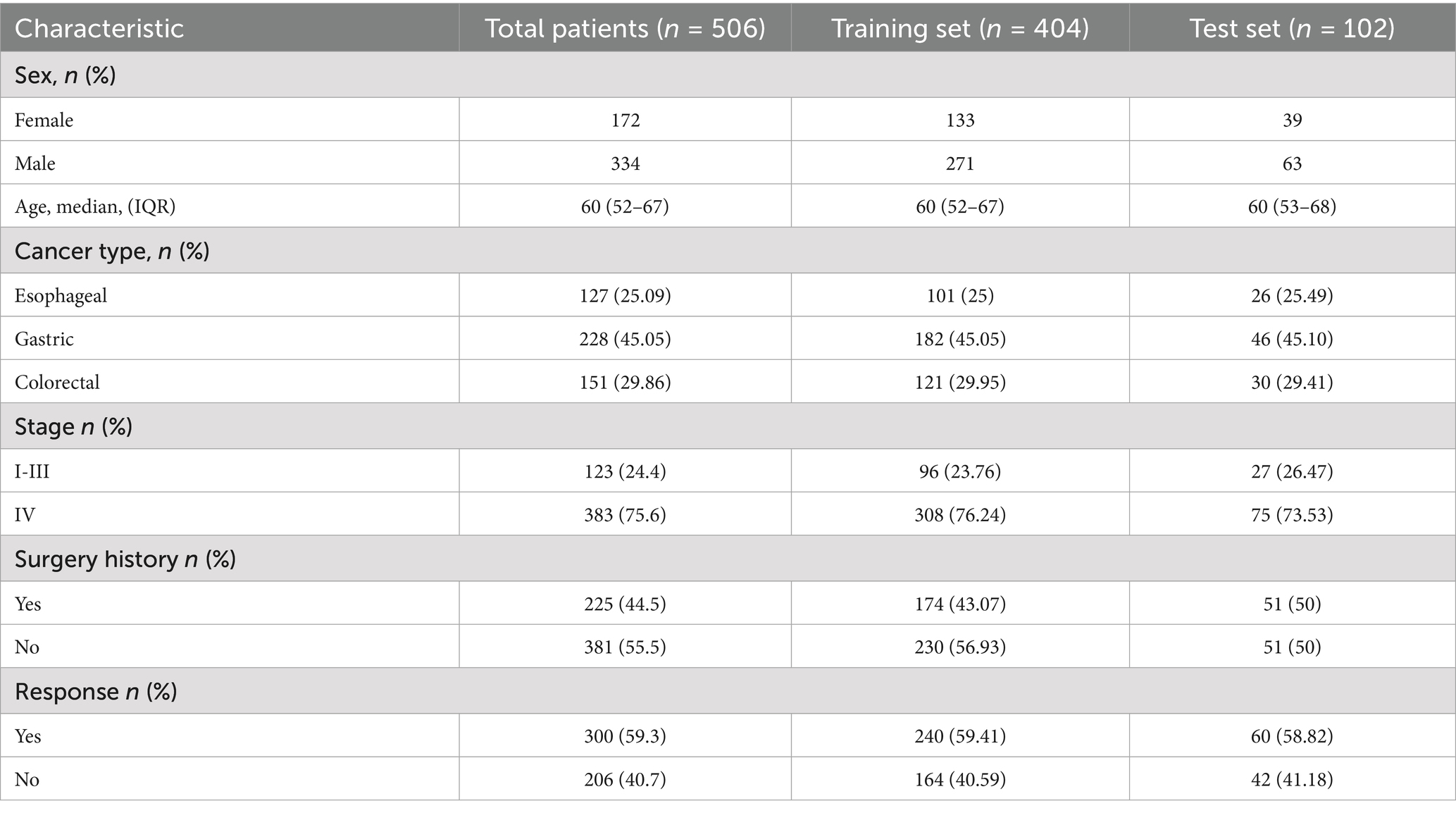Viewport: 1456px width, 813px height.
Task: Click the test set age cell 60 (53–68)
Action: pyautogui.click(x=1292, y=206)
